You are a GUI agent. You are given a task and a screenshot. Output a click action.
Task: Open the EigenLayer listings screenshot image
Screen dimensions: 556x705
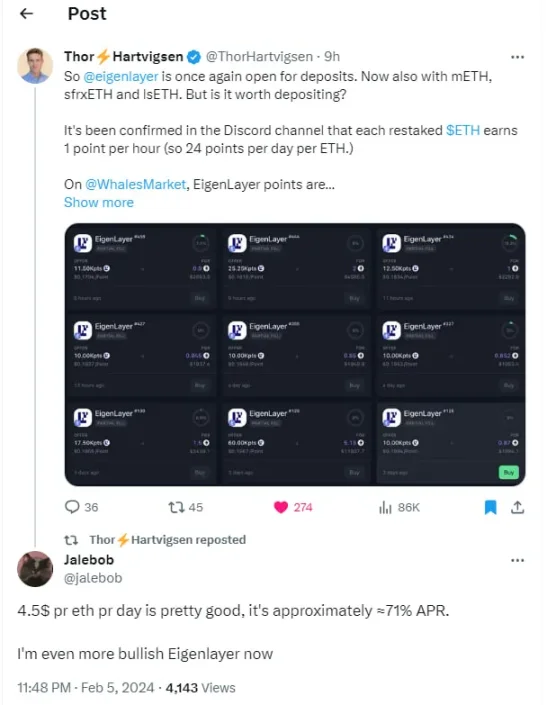pos(295,354)
